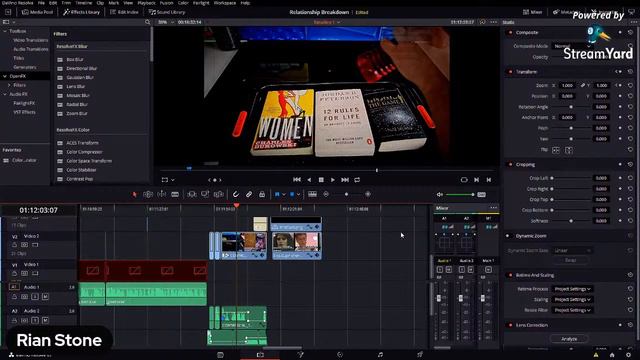Toggle the Lens Correction enable dot

point(510,325)
